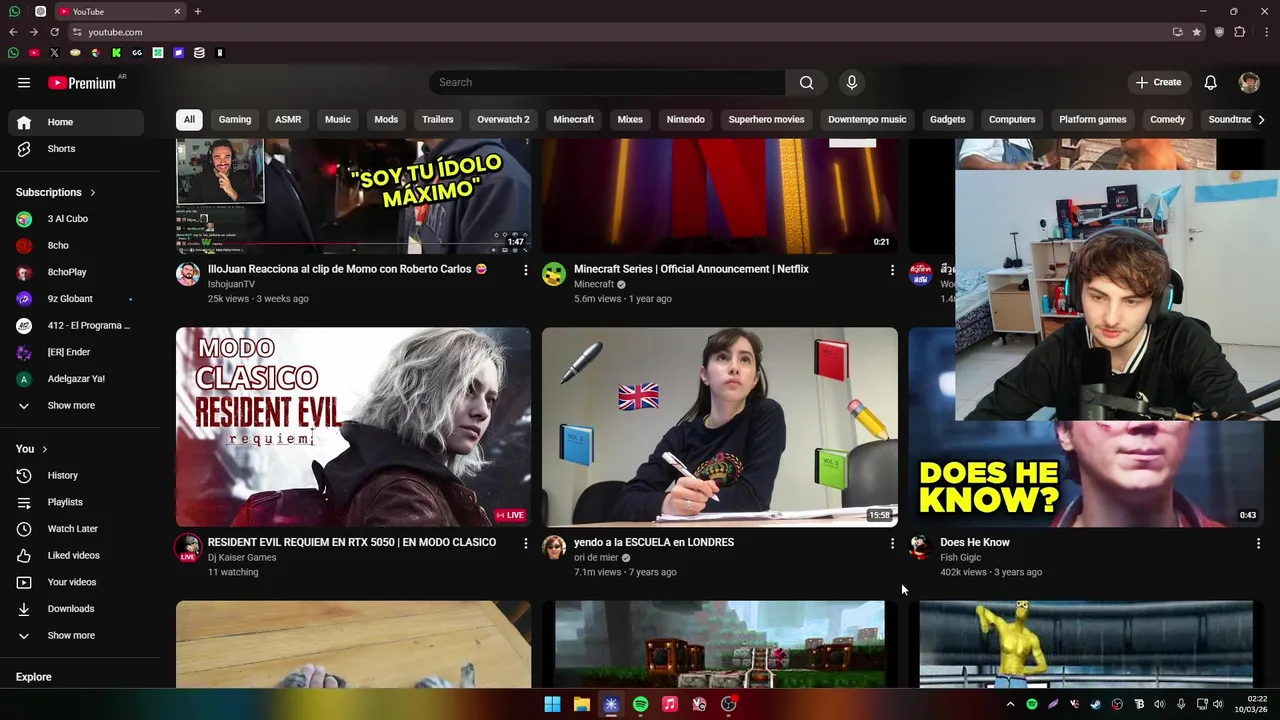Open the Windows Start menu
The width and height of the screenshot is (1280, 720).
[x=552, y=704]
